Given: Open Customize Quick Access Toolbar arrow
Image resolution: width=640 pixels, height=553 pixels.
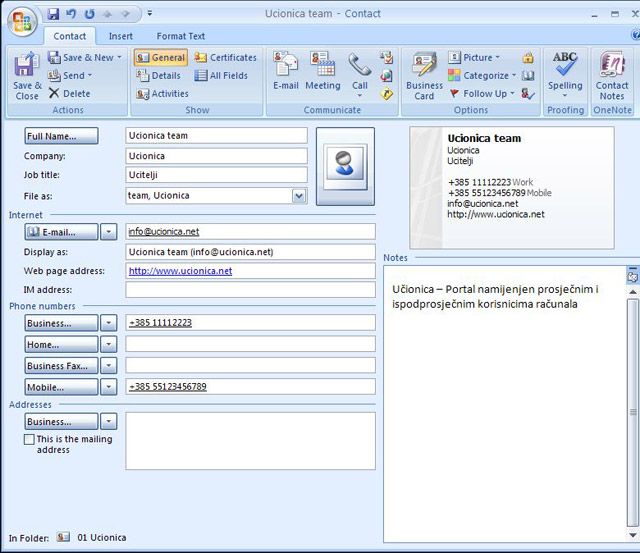Looking at the screenshot, I should (150, 13).
